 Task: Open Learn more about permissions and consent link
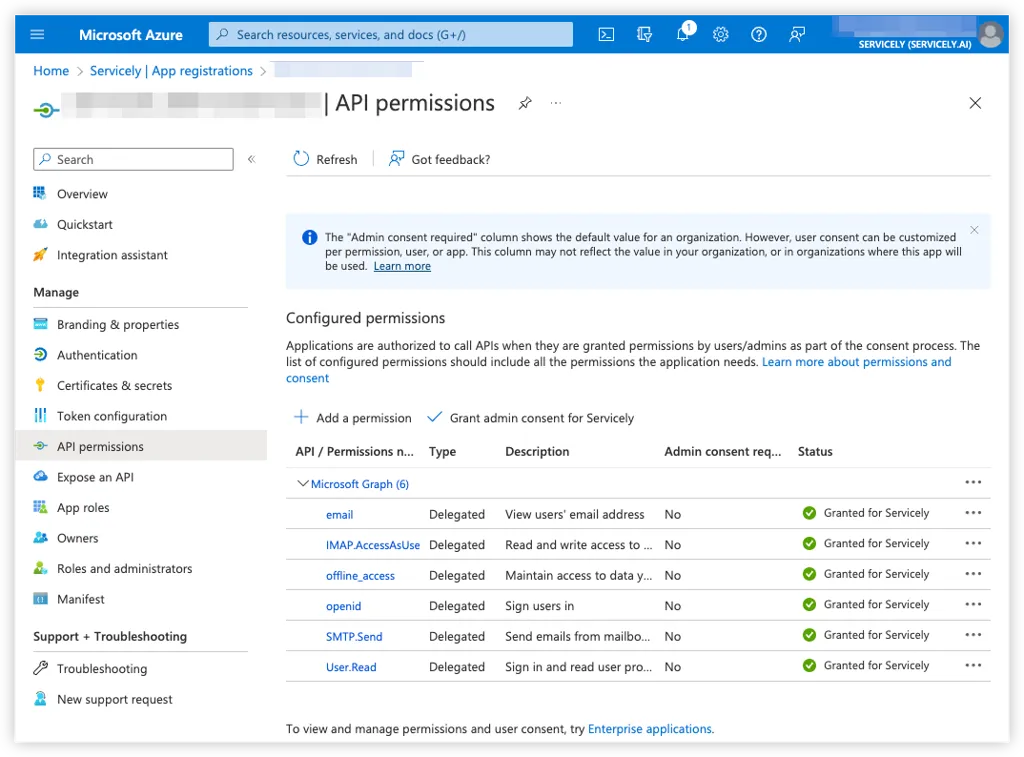[618, 370]
